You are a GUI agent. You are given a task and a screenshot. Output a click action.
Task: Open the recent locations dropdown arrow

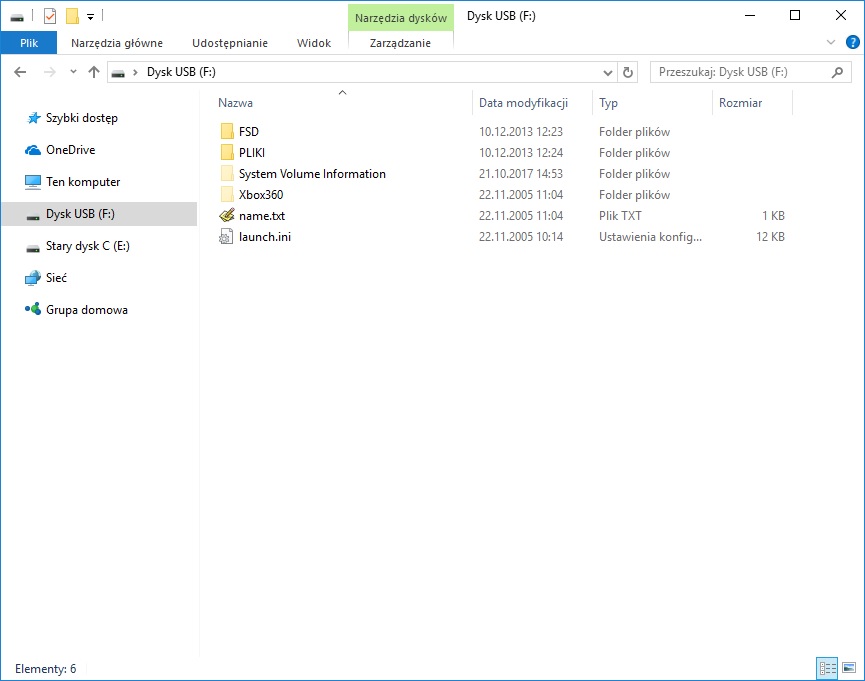(x=73, y=72)
